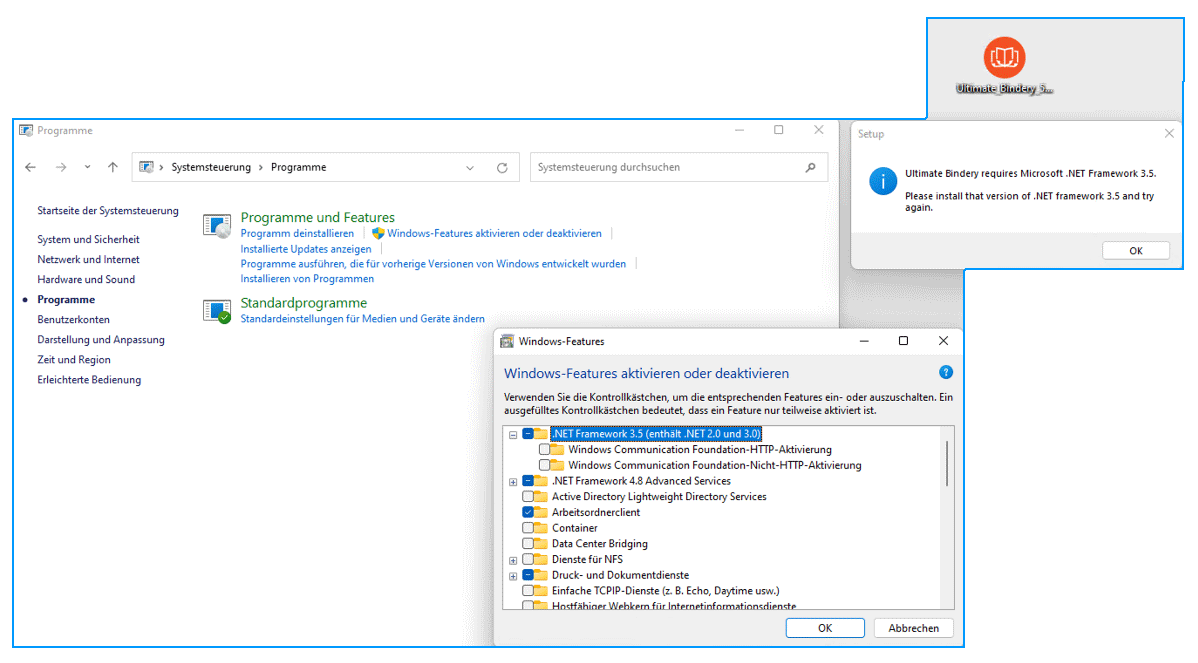Viewport: 1198px width, 663px height.
Task: Select Hardware und Sound in sidebar
Action: (86, 280)
